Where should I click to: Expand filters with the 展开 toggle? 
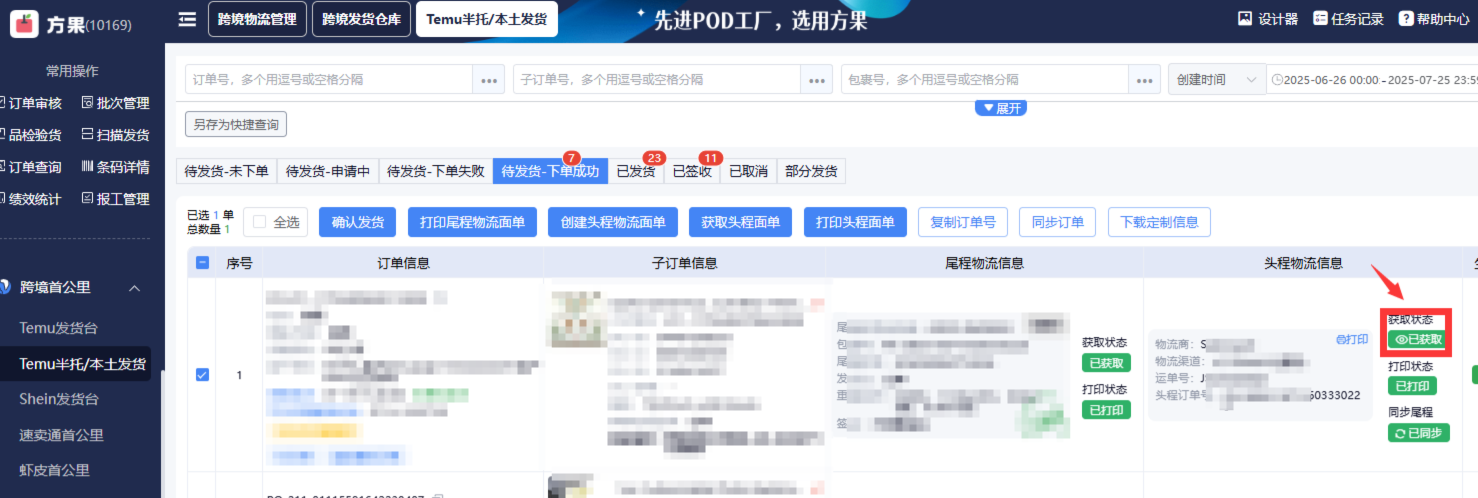tap(1001, 108)
